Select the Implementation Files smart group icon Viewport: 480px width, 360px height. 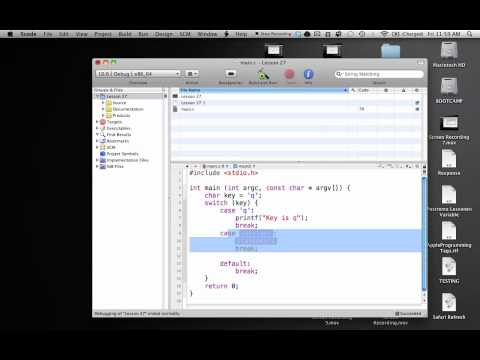103,160
